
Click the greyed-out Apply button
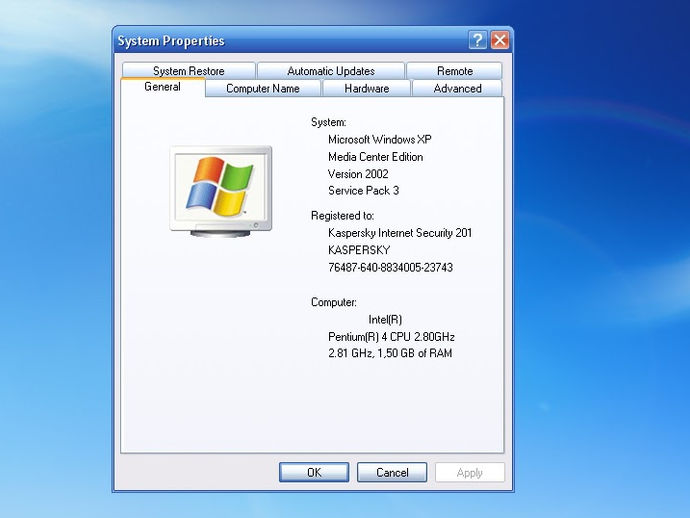click(x=470, y=472)
